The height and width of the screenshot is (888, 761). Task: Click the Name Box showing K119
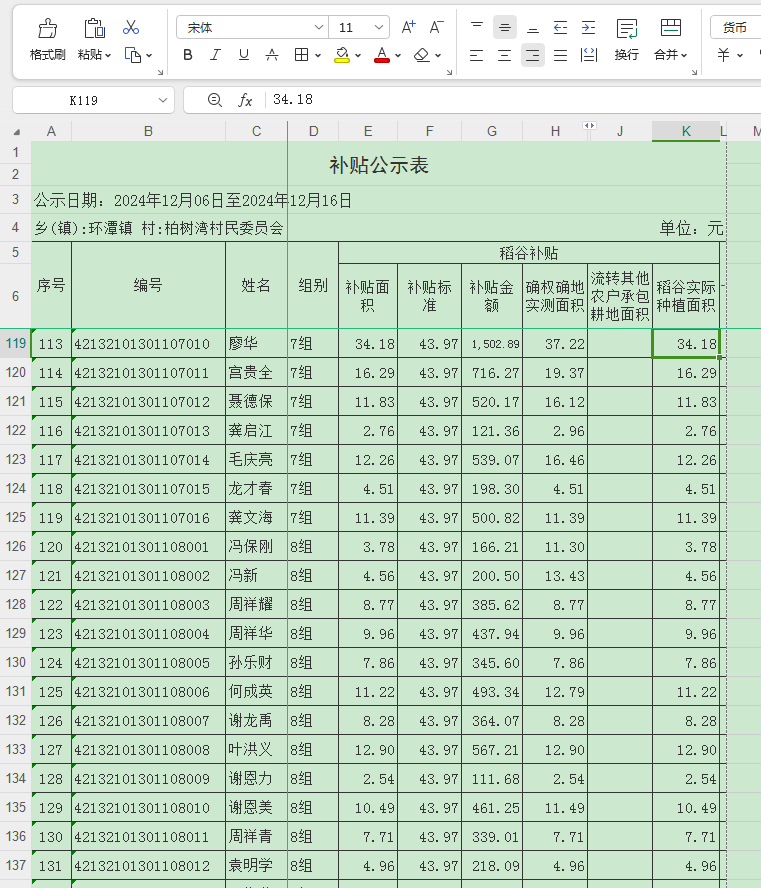[84, 100]
